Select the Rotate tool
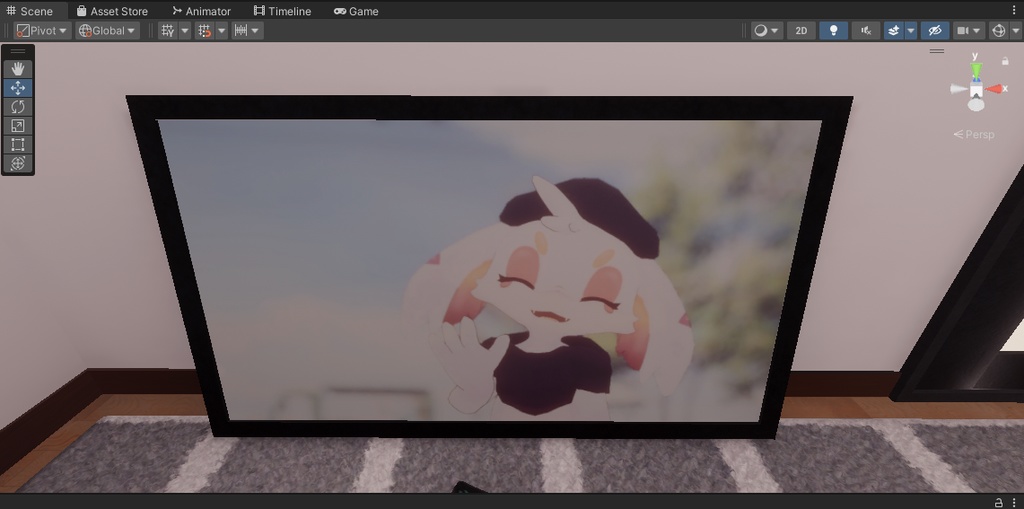This screenshot has width=1024, height=509. [18, 107]
